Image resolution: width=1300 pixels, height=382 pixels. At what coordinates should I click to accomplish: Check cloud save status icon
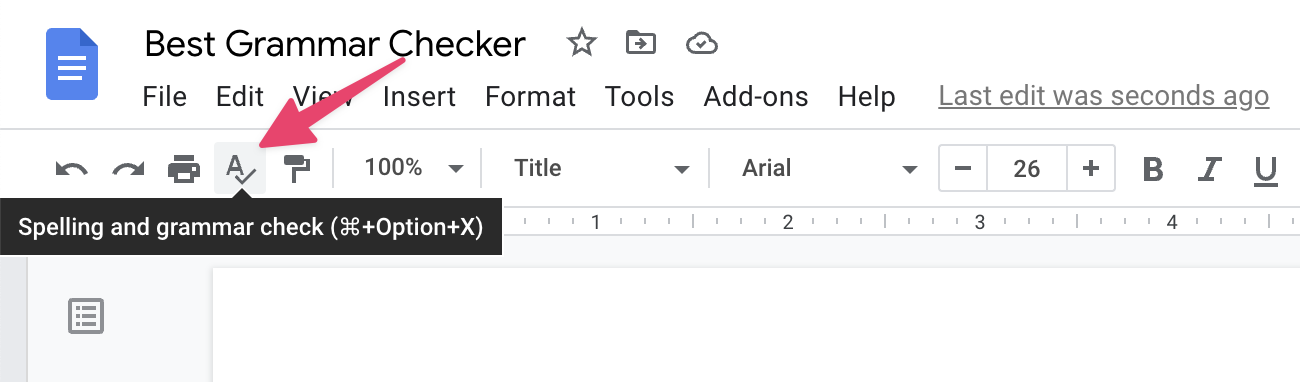(702, 43)
